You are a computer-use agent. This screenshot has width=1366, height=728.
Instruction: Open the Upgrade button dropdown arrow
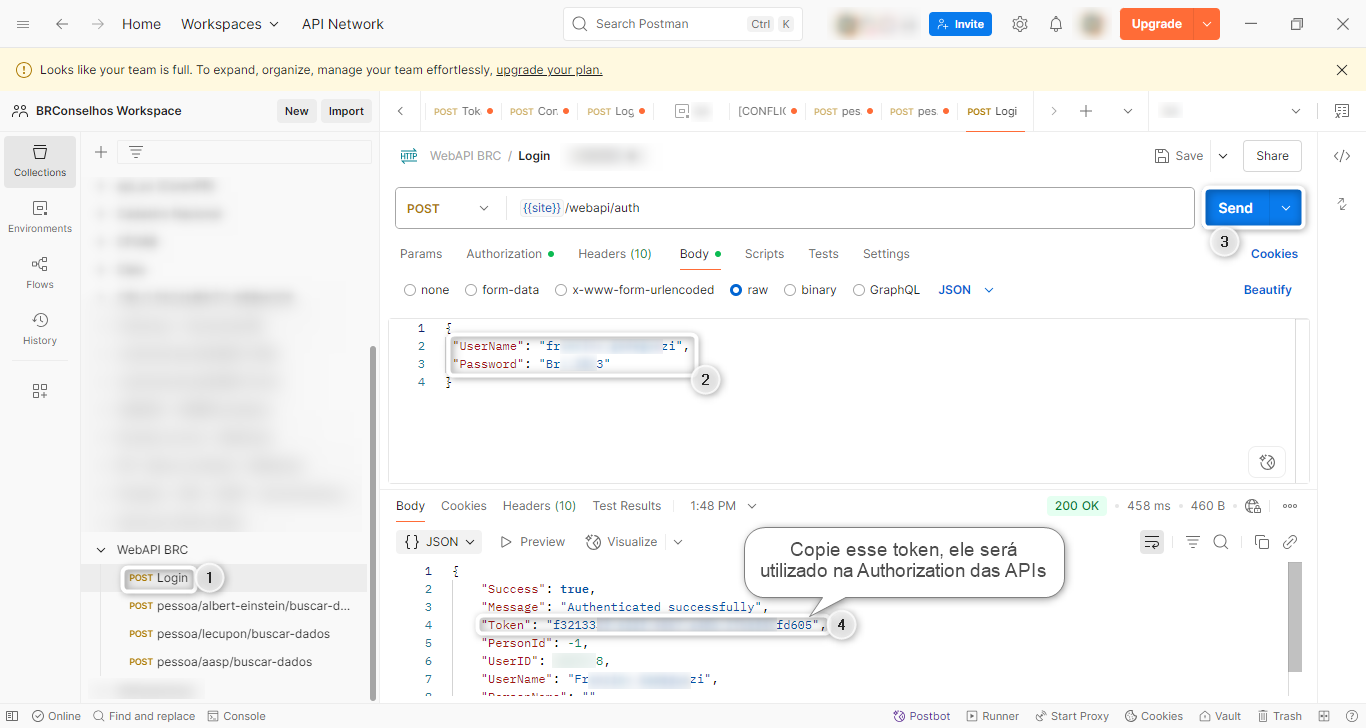click(x=1207, y=24)
